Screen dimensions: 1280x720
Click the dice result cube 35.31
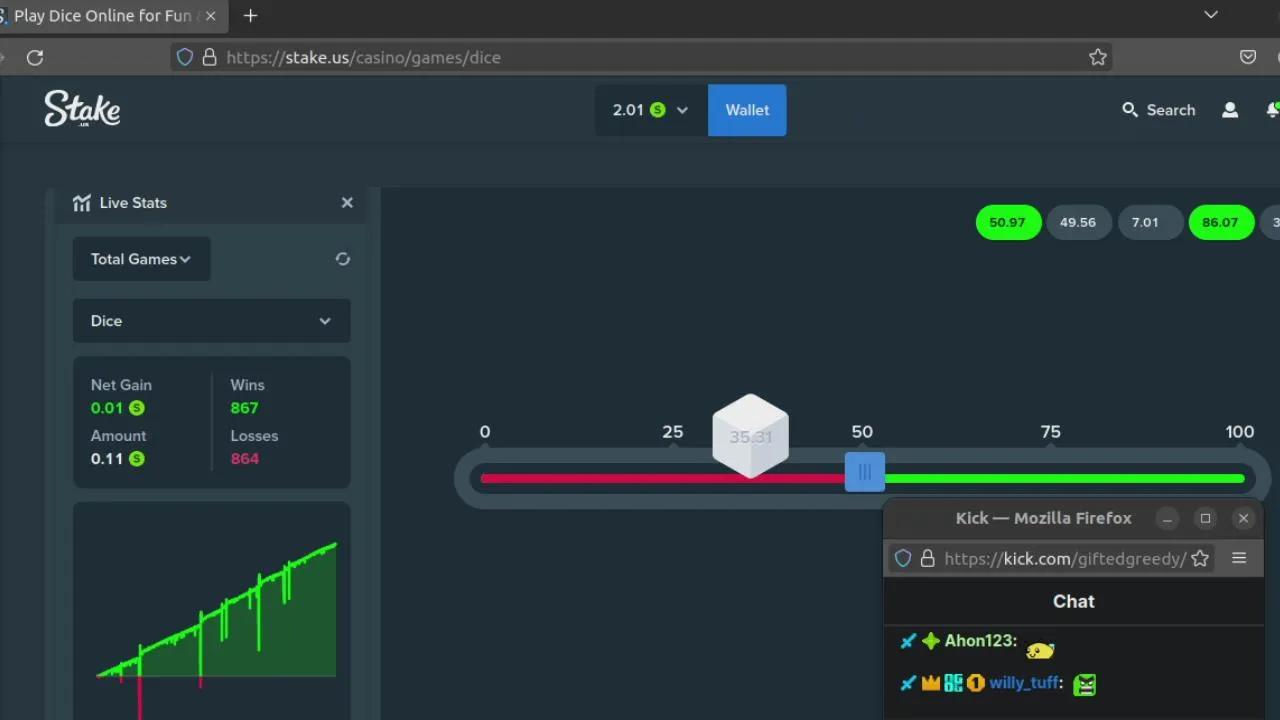coord(750,436)
